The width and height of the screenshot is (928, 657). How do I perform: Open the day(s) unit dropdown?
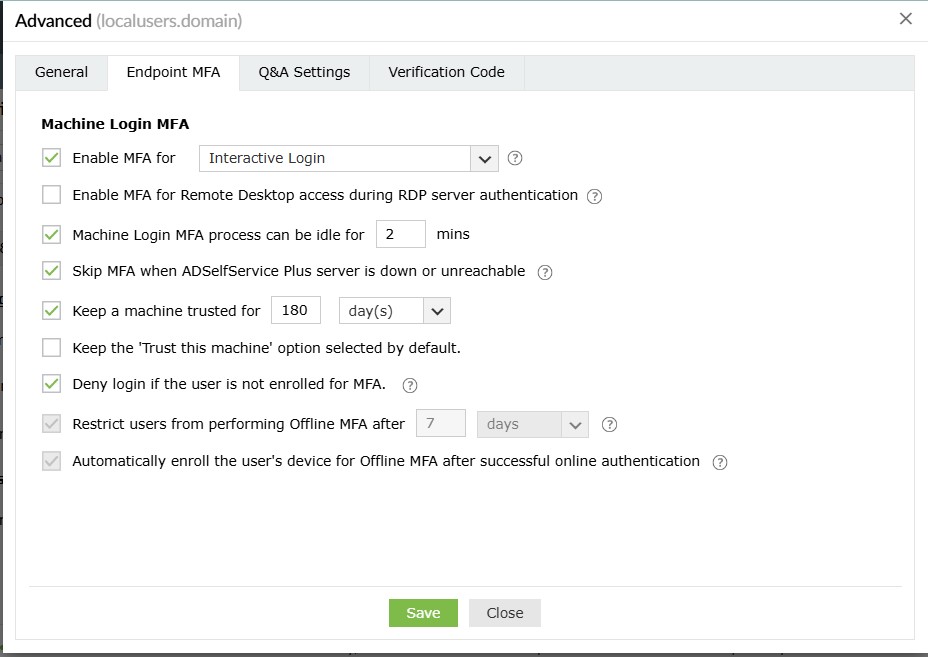[434, 310]
